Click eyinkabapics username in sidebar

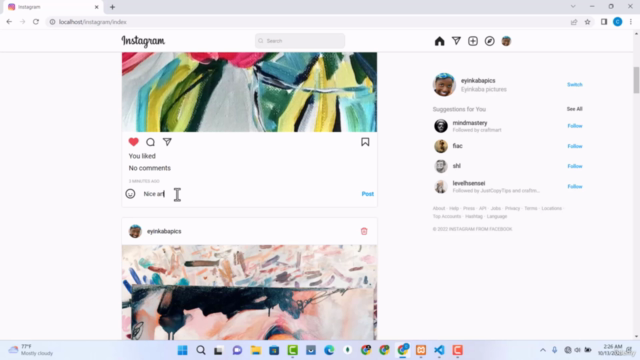pos(478,81)
